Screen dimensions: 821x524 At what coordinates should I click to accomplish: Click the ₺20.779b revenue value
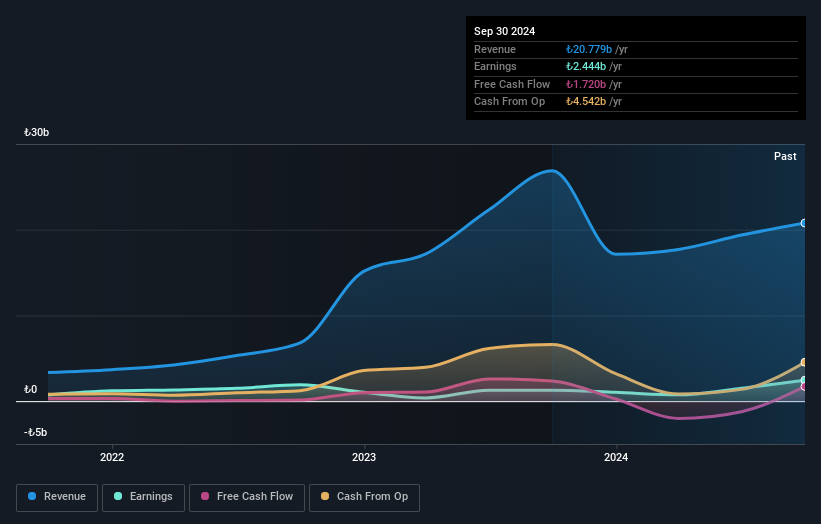[589, 49]
